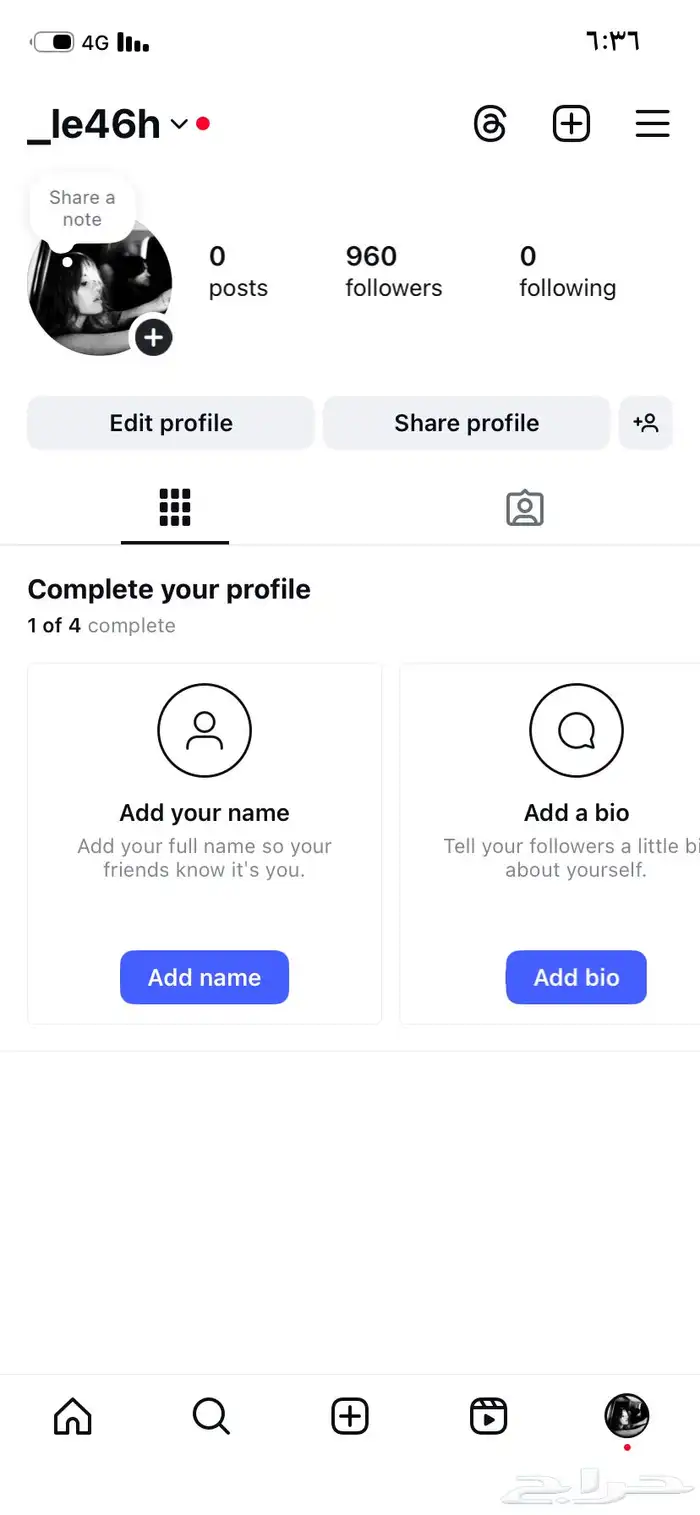Open the Search magnifier icon

tap(211, 1416)
